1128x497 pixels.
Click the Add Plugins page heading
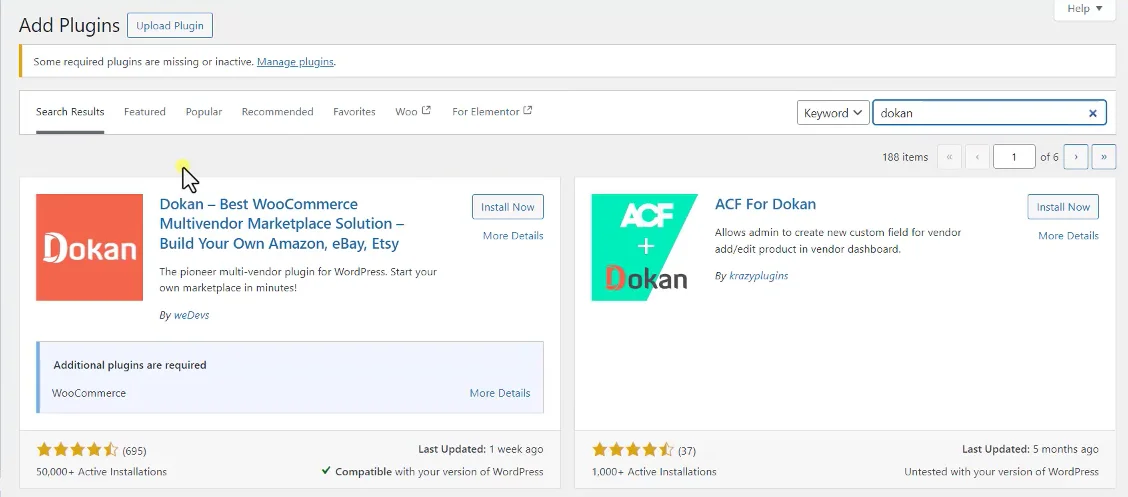click(x=69, y=25)
